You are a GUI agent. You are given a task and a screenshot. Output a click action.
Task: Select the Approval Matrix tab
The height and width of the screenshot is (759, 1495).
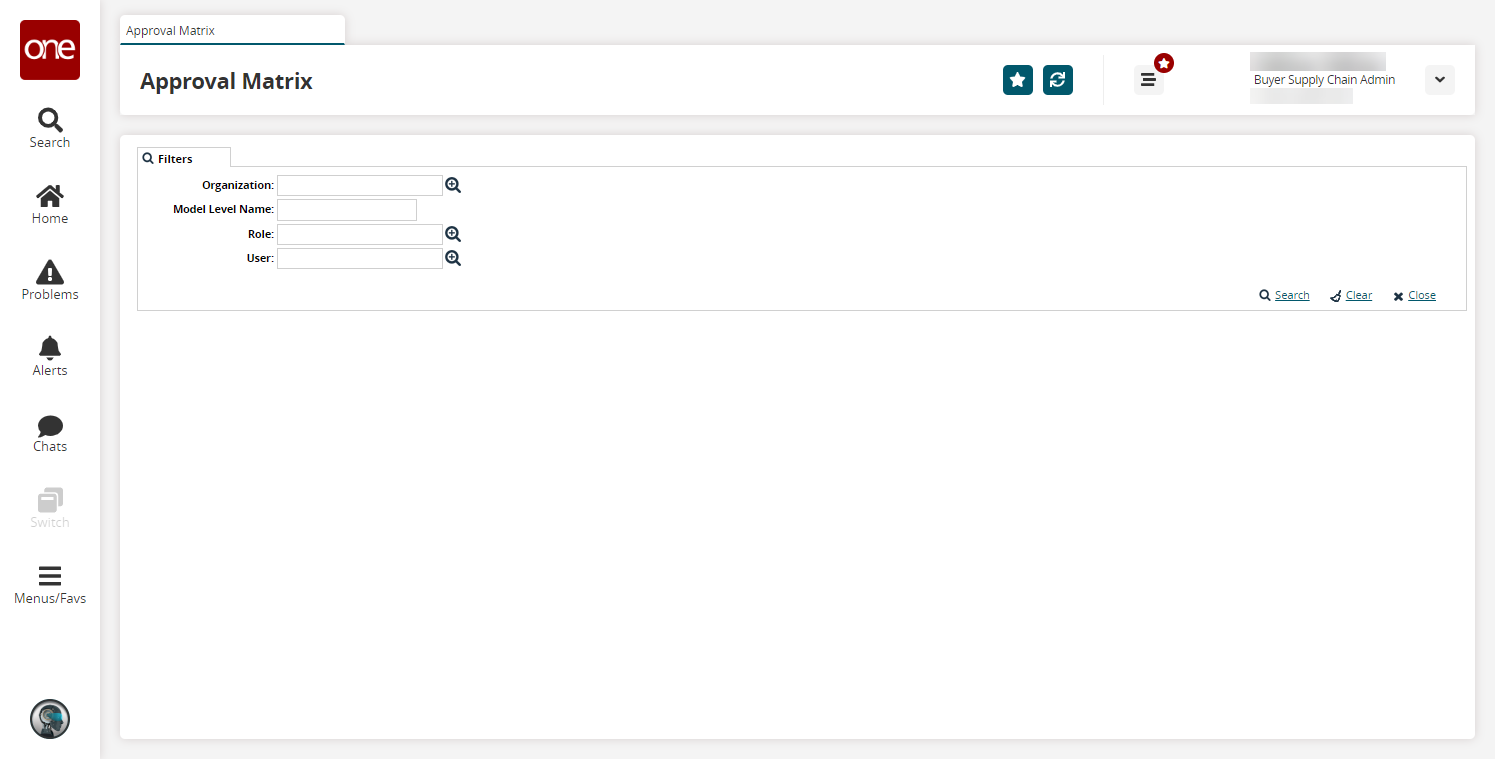coord(231,31)
